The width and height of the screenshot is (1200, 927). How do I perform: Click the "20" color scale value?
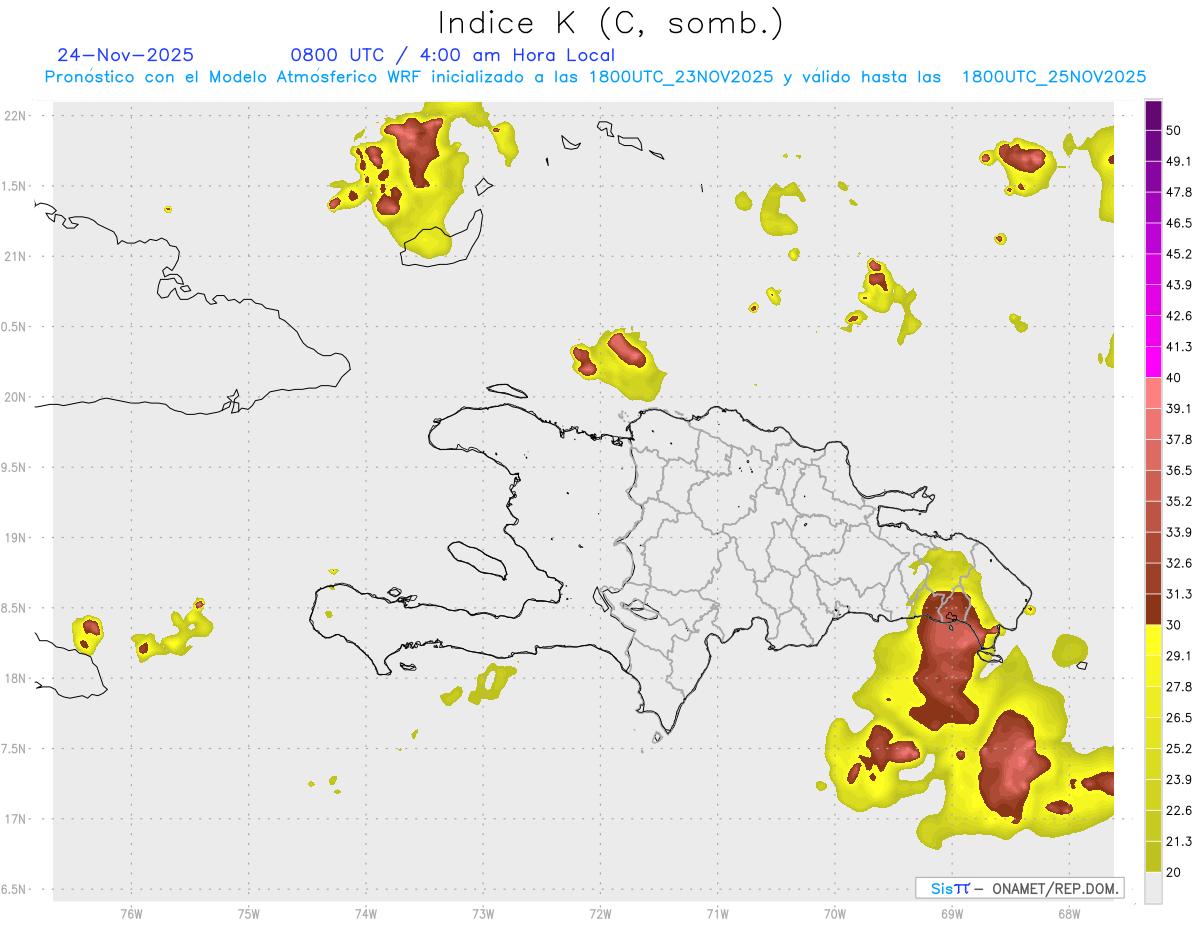pyautogui.click(x=1174, y=873)
